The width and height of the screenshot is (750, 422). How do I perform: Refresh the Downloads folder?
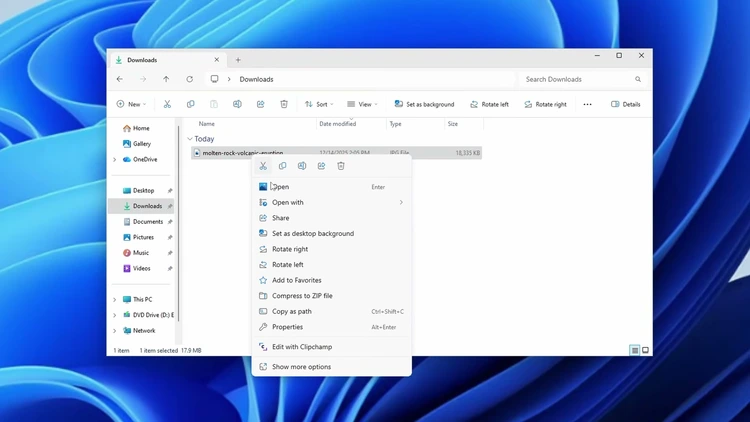pos(189,79)
